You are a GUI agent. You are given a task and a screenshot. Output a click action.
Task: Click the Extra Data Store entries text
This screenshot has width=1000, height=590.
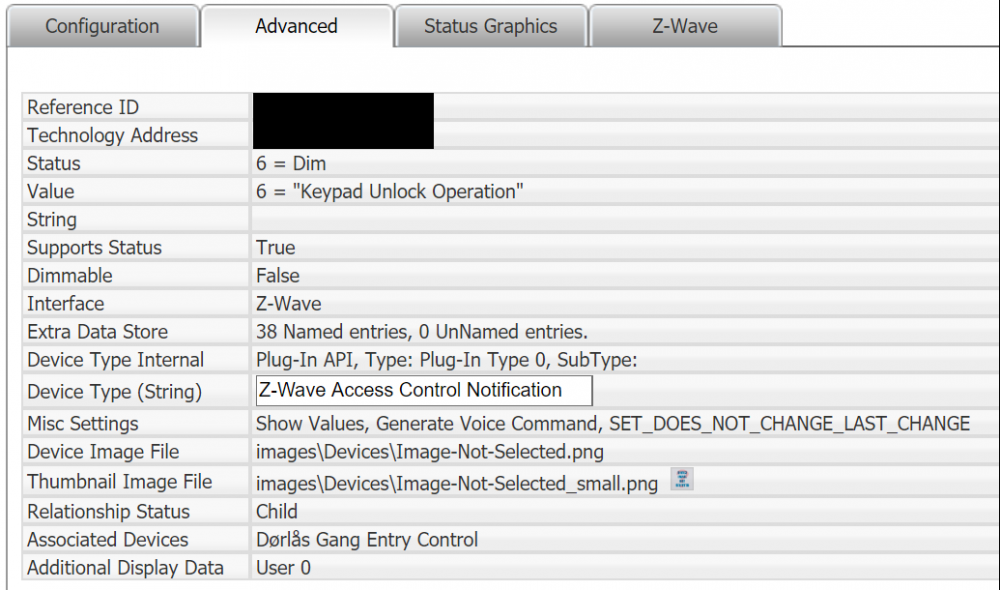coord(422,331)
